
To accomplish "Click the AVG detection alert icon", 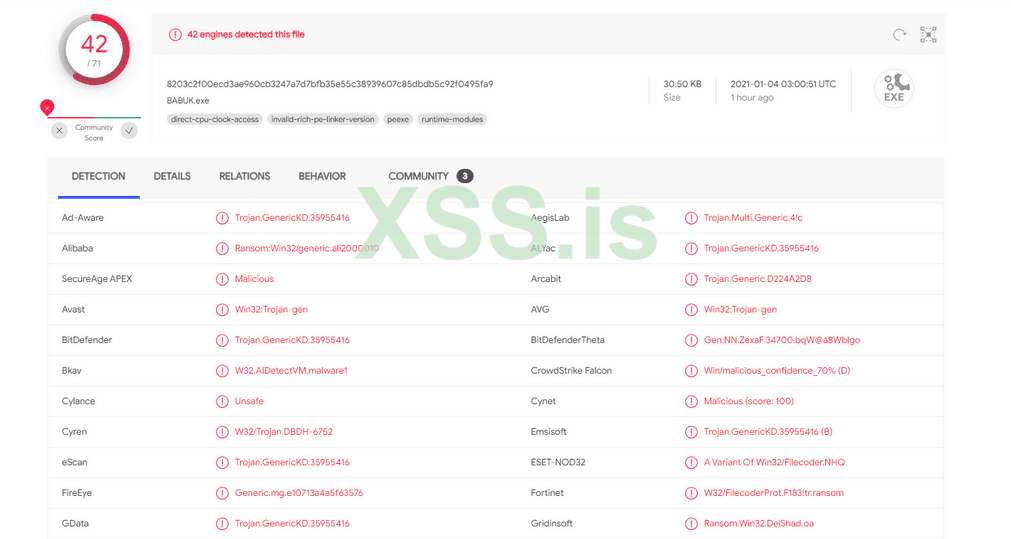I will [691, 309].
